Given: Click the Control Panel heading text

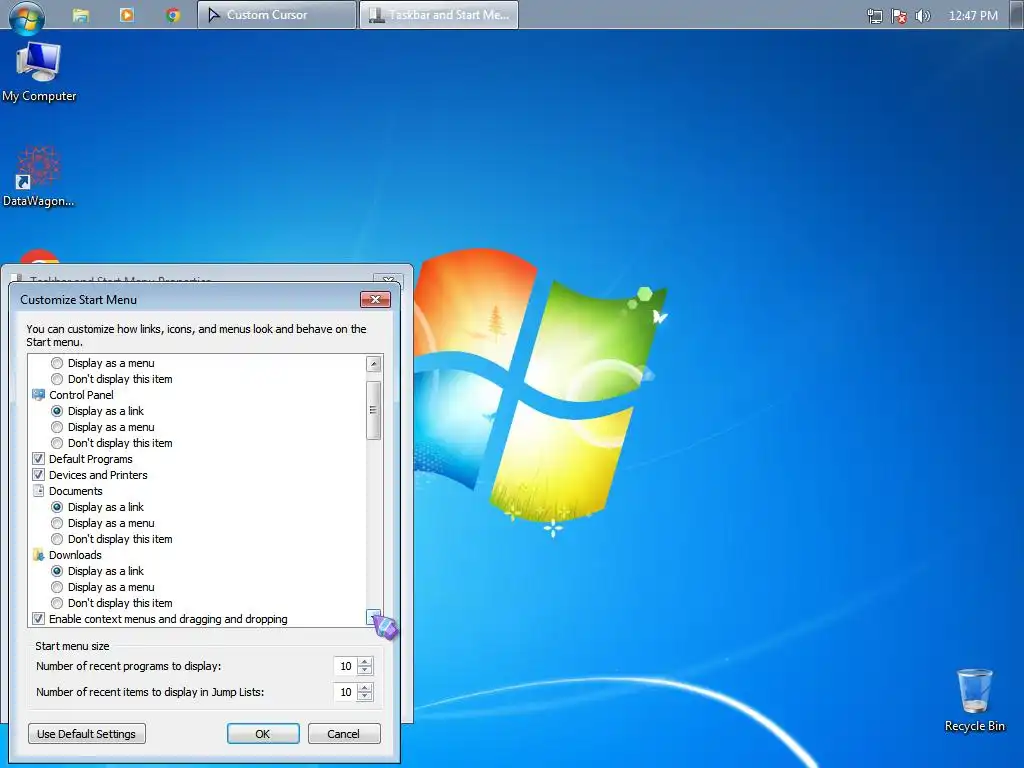Looking at the screenshot, I should 81,394.
